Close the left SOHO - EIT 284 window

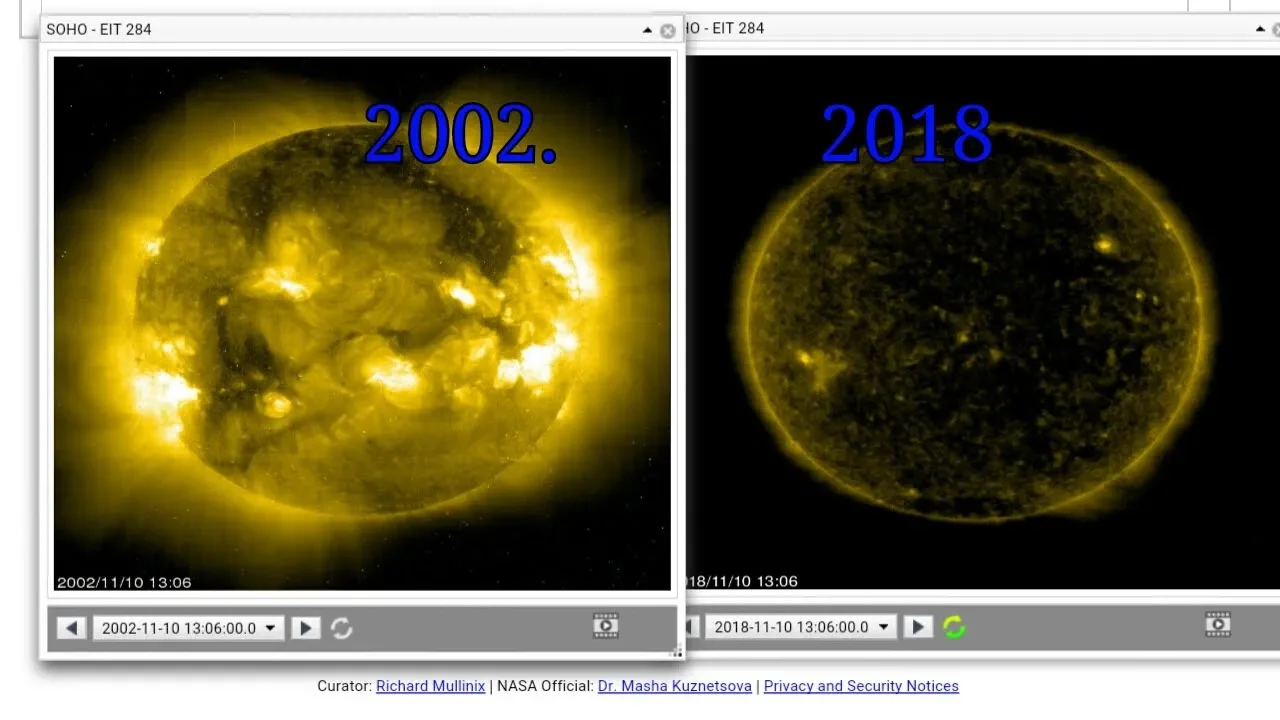668,31
